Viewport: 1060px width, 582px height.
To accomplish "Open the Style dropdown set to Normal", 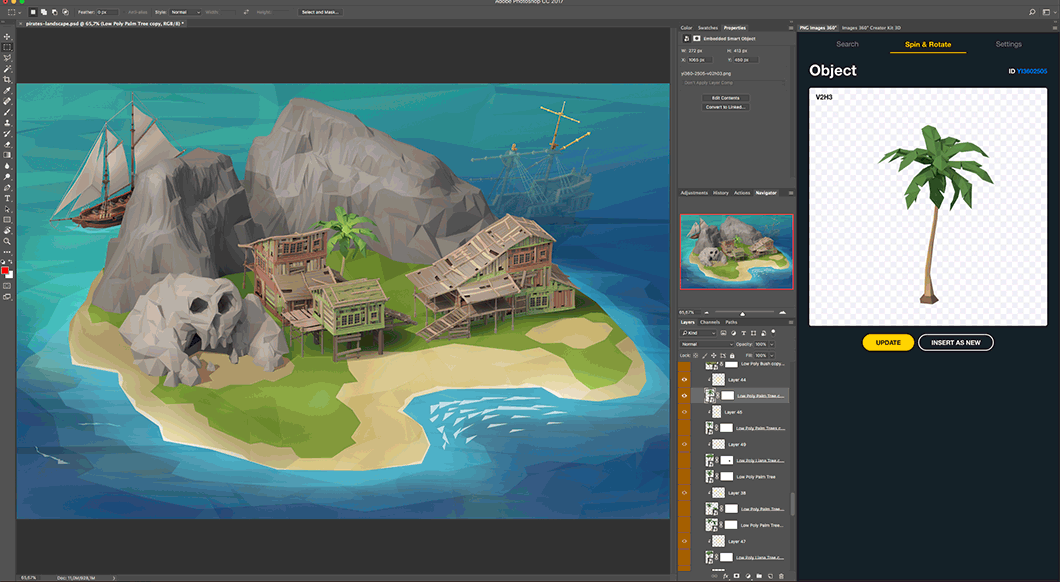I will 185,12.
